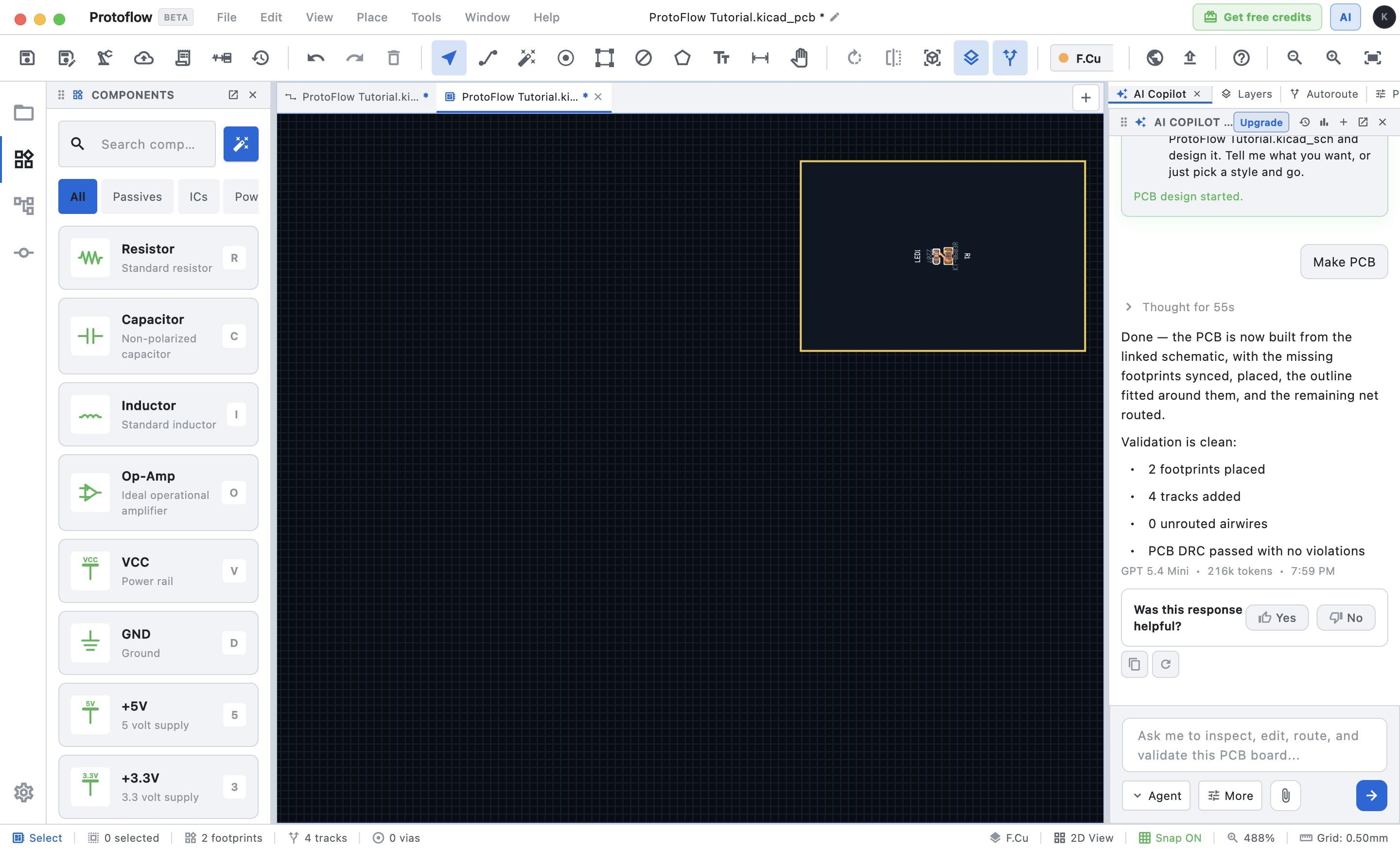This screenshot has height=851, width=1400.
Task: Click the rotate icon
Action: click(x=854, y=57)
